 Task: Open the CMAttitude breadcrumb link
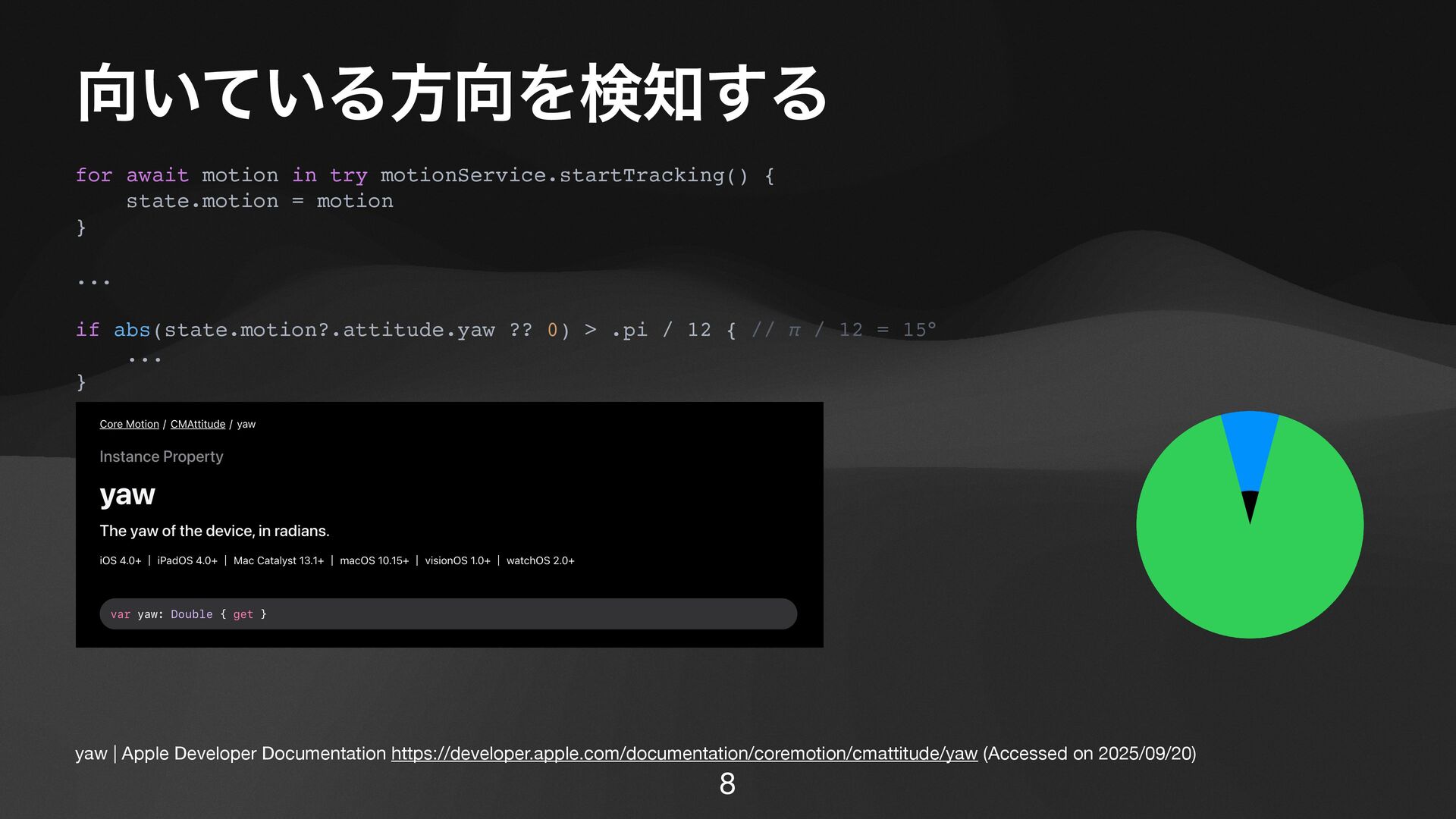(197, 424)
